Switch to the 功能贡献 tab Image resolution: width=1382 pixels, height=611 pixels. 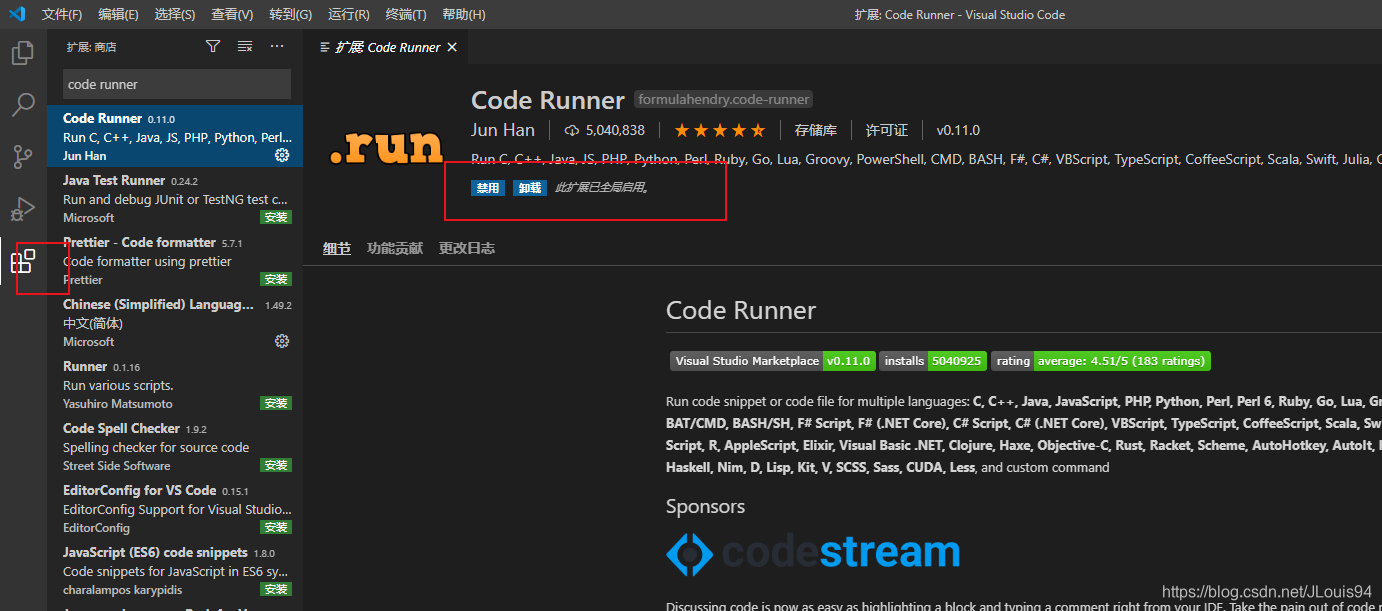[395, 248]
